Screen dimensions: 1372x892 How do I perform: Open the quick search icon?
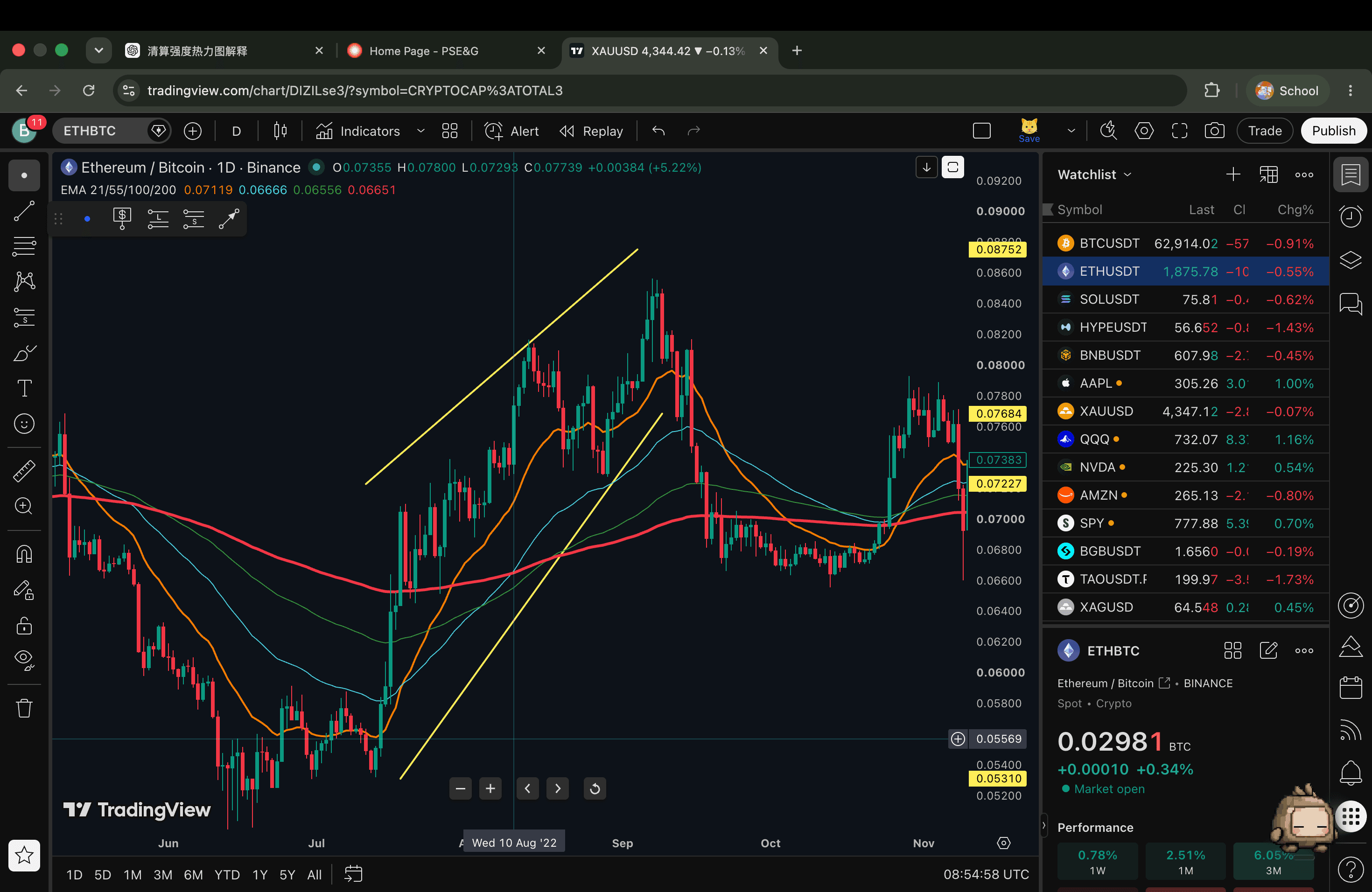pos(1108,131)
